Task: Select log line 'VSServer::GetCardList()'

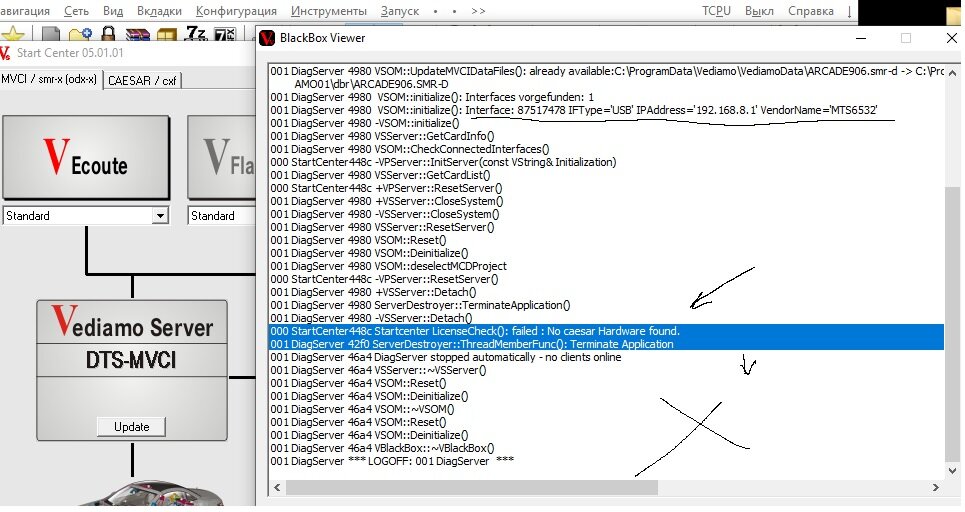Action: click(606, 175)
